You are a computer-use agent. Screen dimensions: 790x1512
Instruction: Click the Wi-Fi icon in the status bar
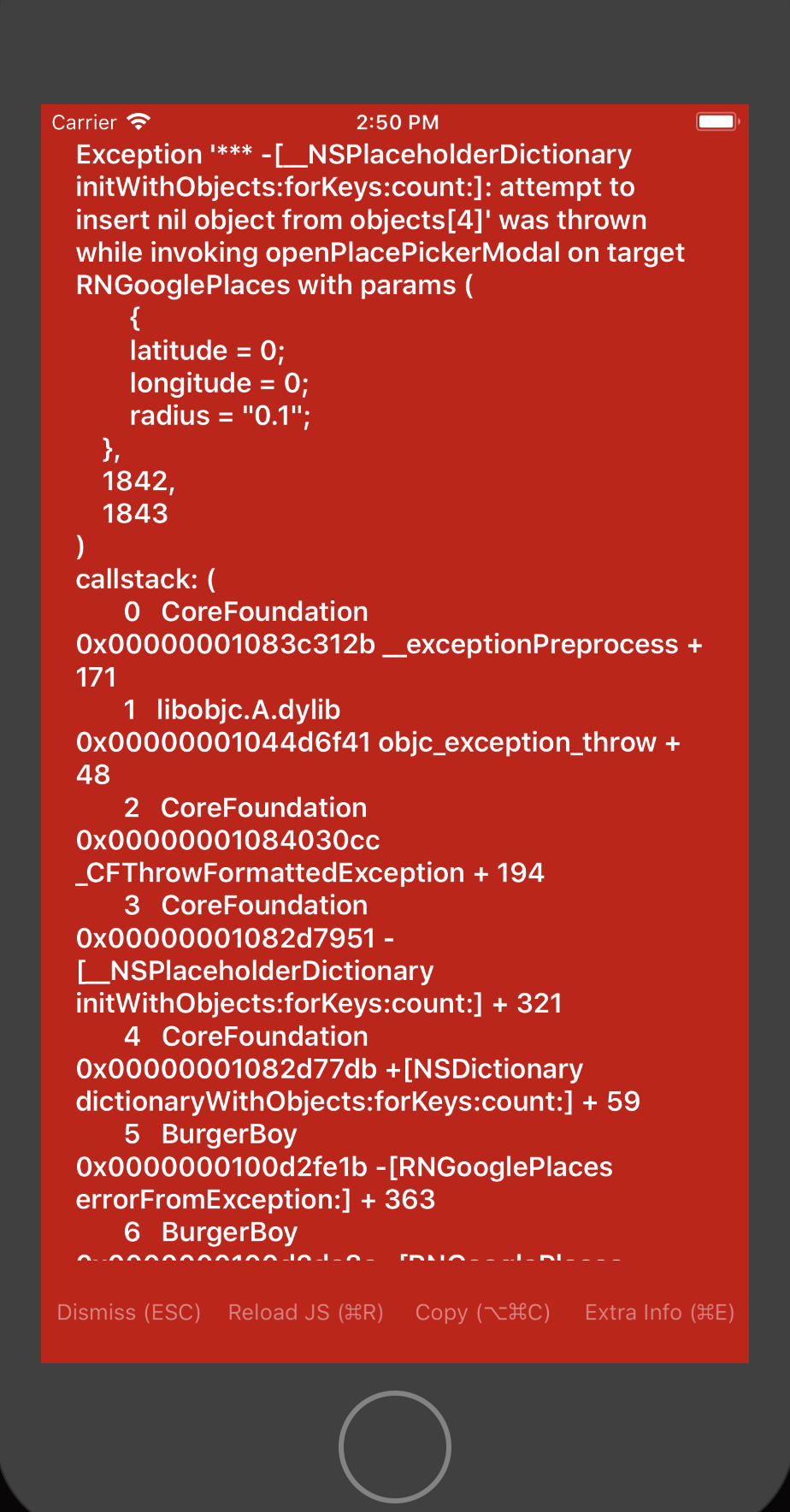[x=137, y=121]
